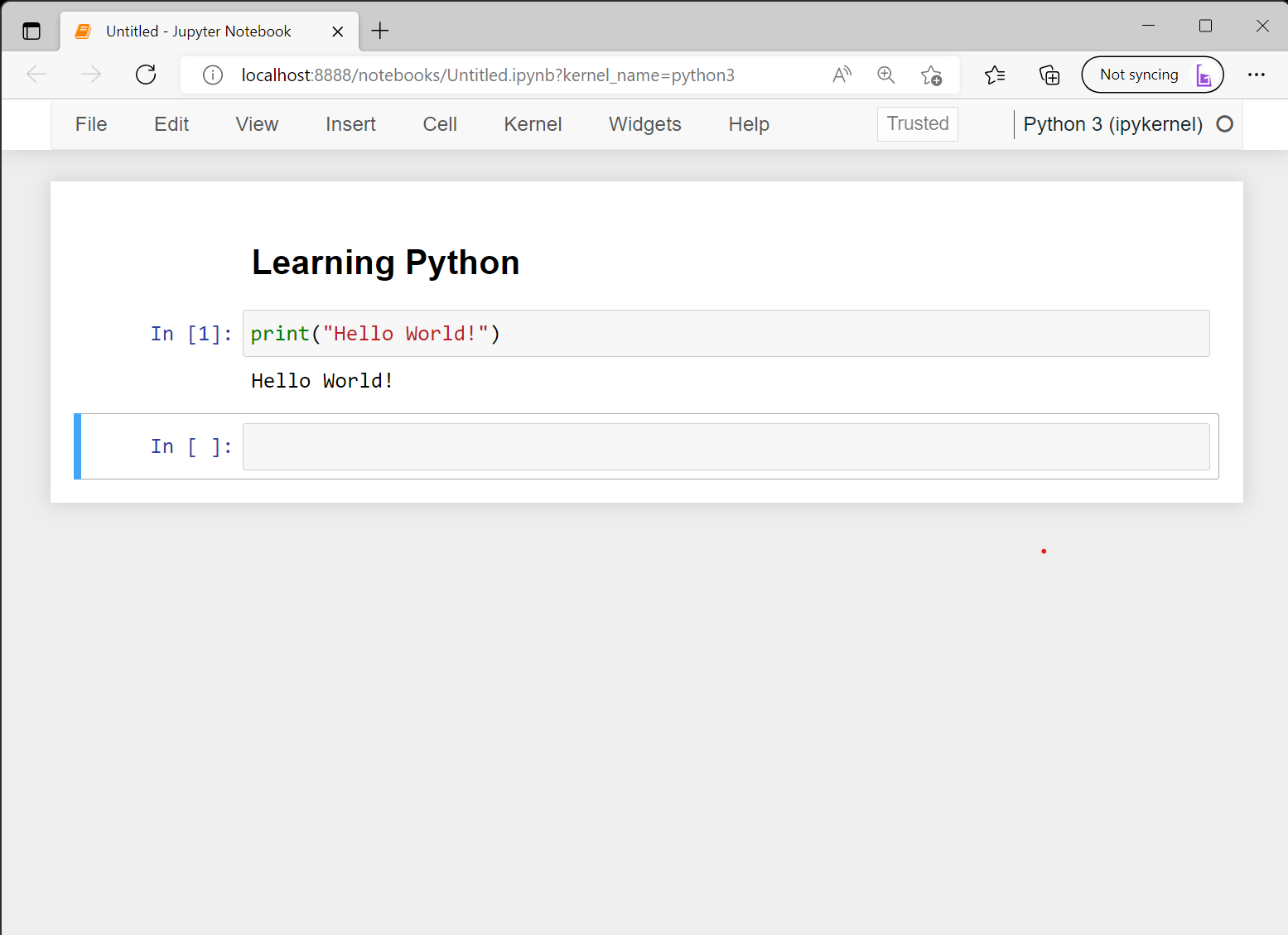Click the Jupyter logo on the browser tab
Image resolution: width=1288 pixels, height=935 pixels.
[x=82, y=31]
